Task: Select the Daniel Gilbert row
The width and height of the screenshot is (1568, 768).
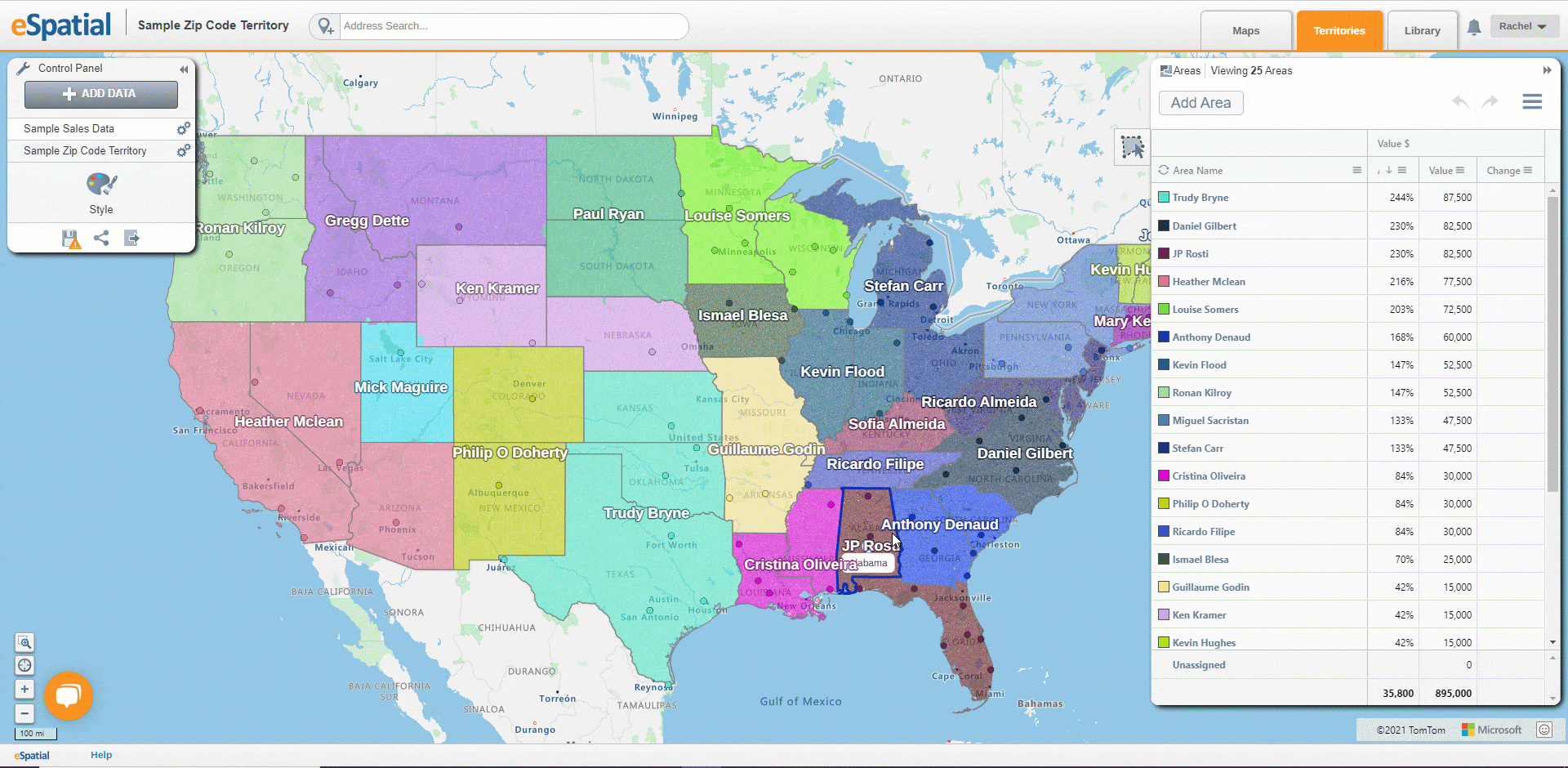Action: pos(1347,225)
